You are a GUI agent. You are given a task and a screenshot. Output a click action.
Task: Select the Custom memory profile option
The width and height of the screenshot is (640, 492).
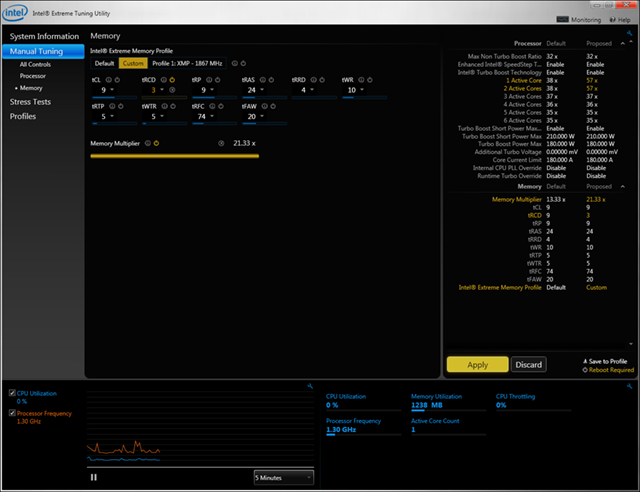tap(133, 63)
